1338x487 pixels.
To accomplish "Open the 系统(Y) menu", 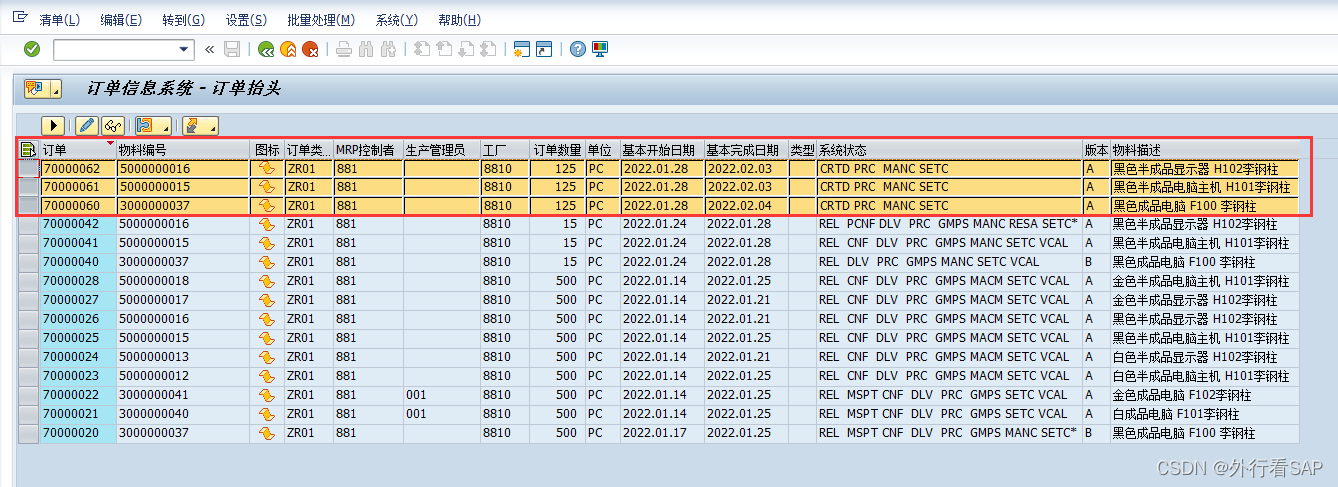I will pos(396,20).
